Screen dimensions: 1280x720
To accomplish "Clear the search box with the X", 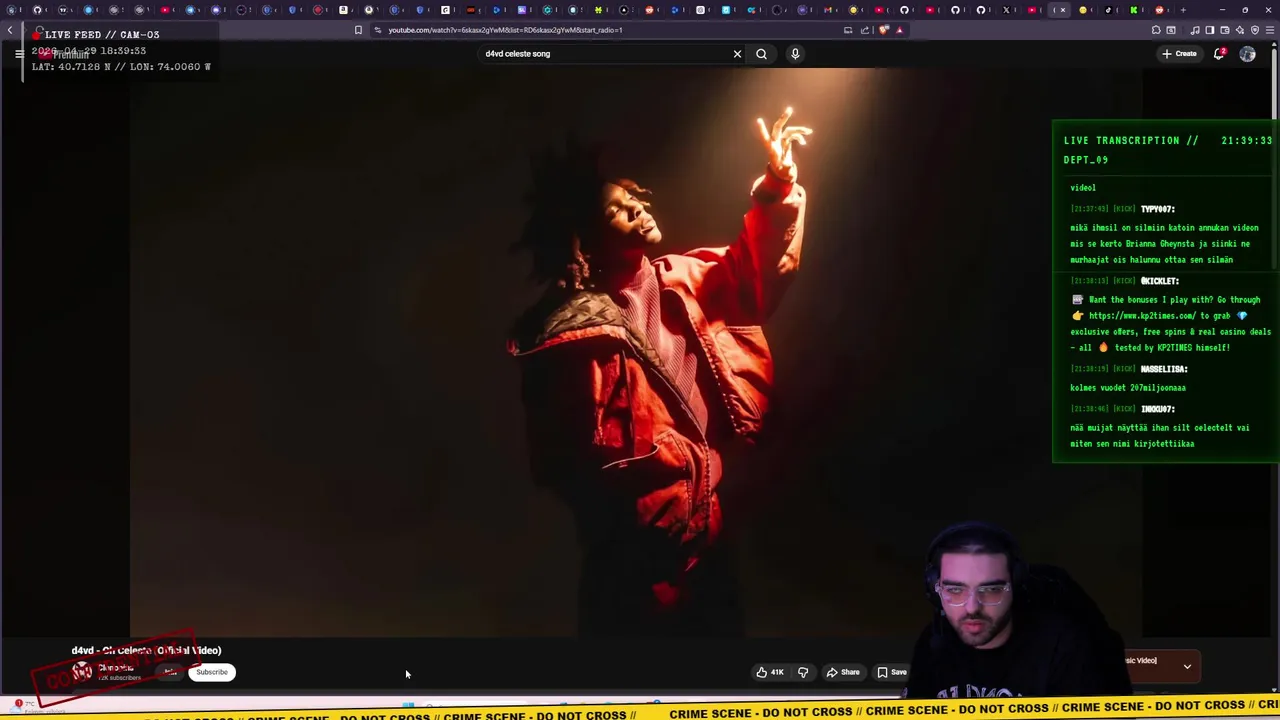I will pyautogui.click(x=737, y=54).
